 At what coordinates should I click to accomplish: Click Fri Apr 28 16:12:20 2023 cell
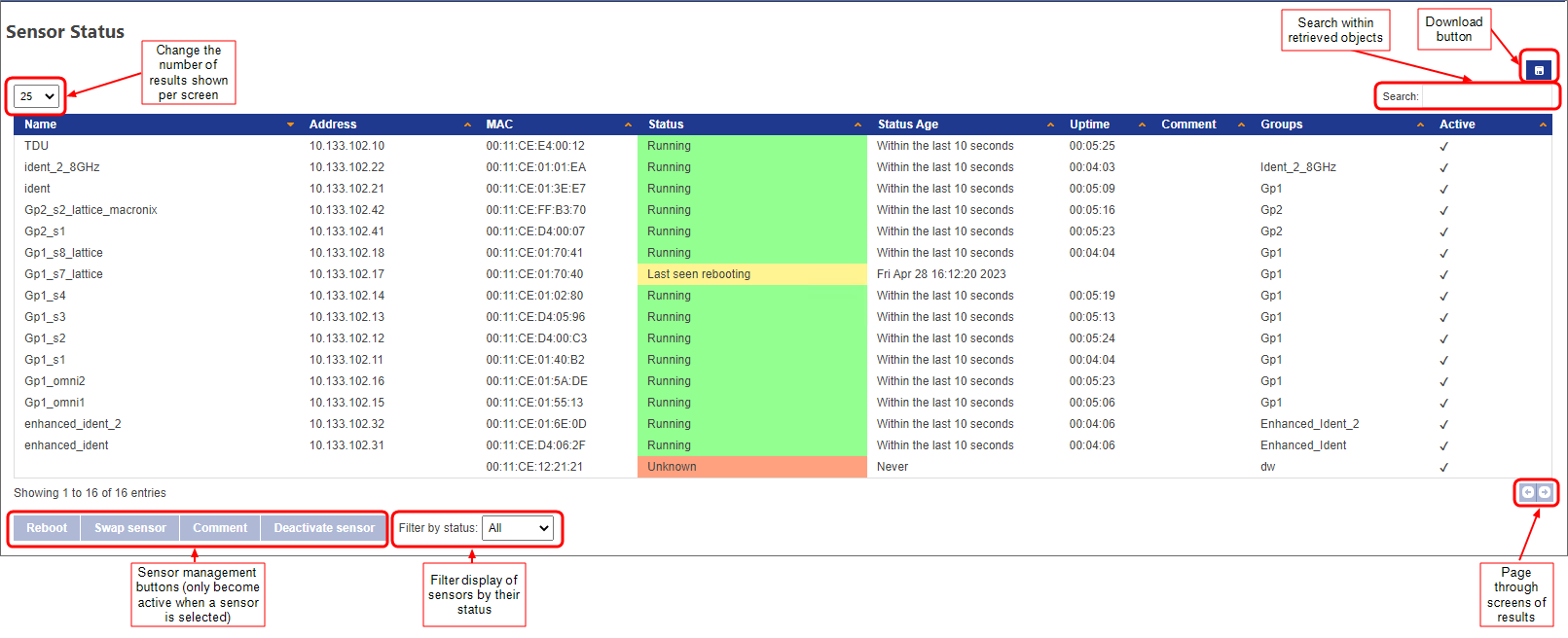[941, 274]
